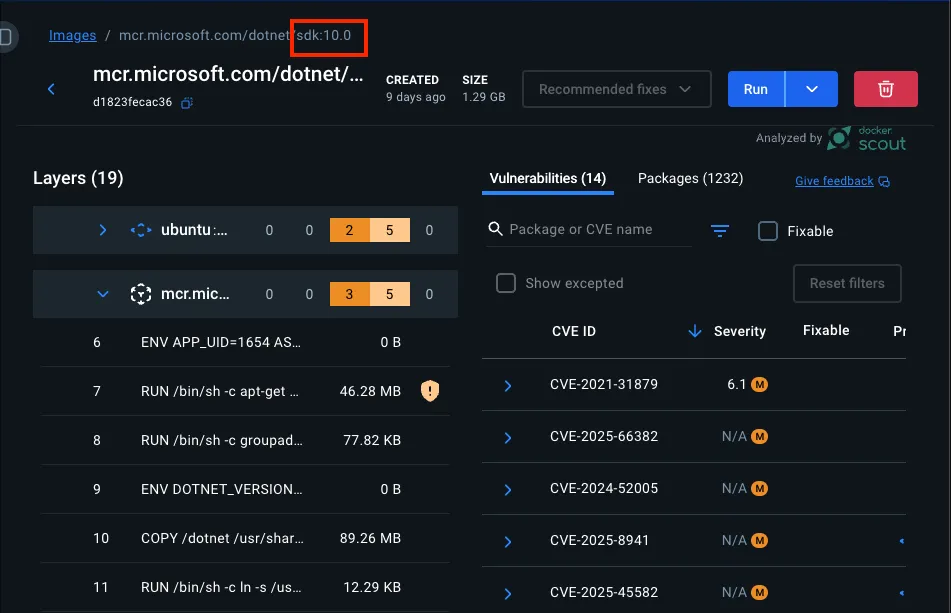Click the back arrow beside image name
This screenshot has height=613, width=951.
[x=52, y=89]
